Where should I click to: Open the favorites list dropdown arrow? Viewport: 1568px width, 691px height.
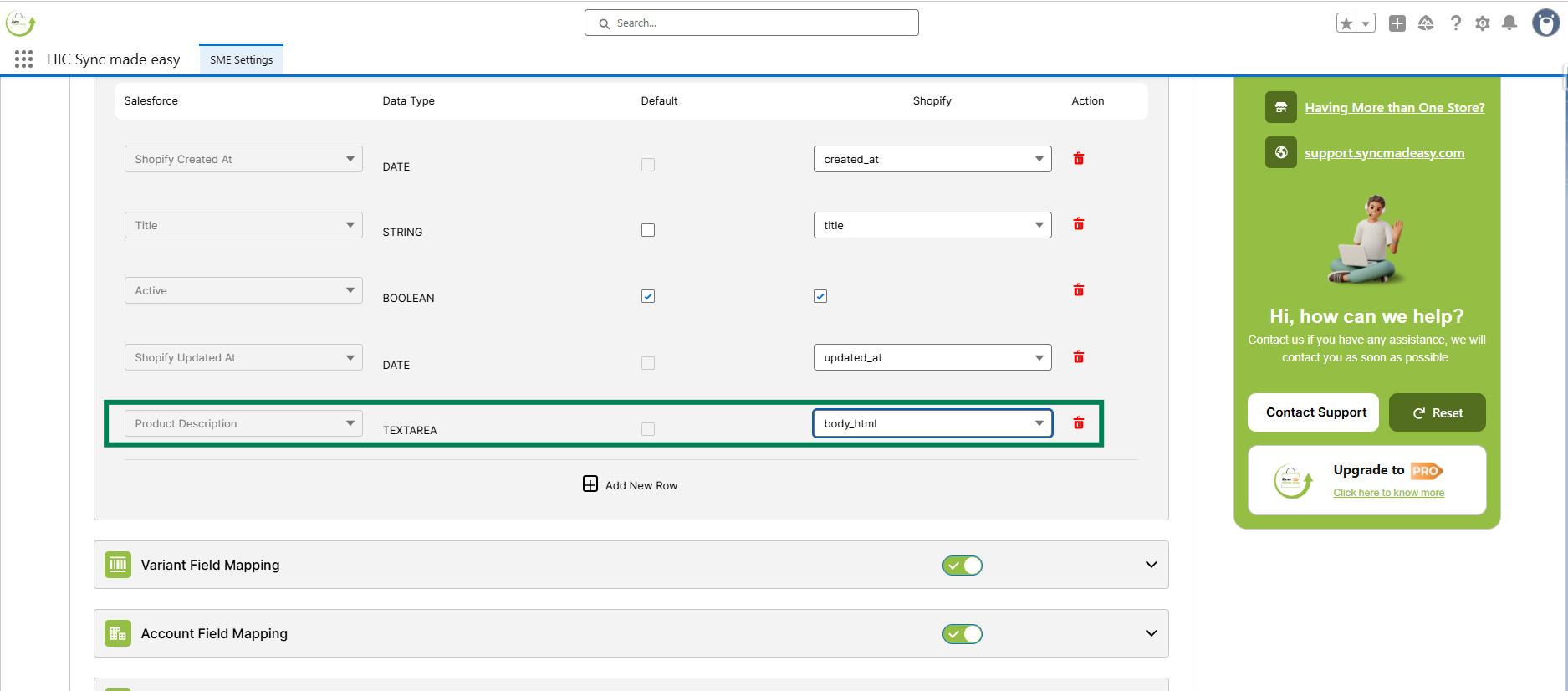1366,23
